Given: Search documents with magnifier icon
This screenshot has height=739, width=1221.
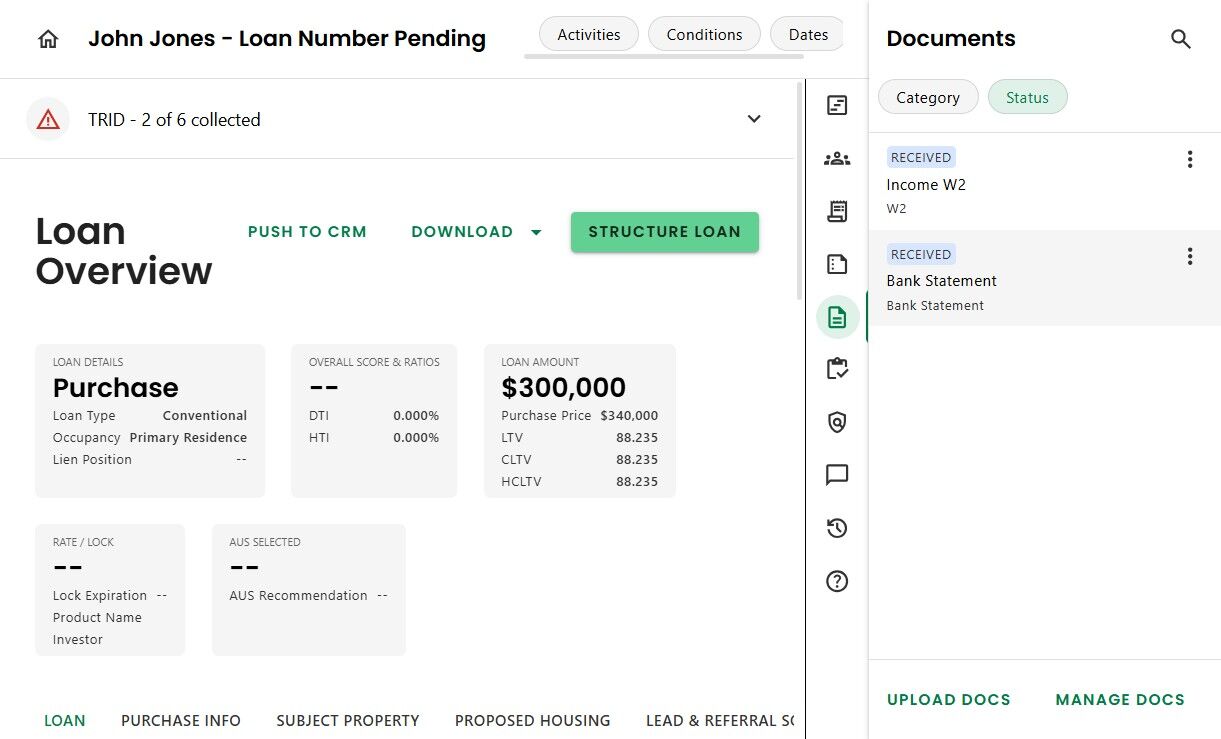Looking at the screenshot, I should (x=1181, y=39).
